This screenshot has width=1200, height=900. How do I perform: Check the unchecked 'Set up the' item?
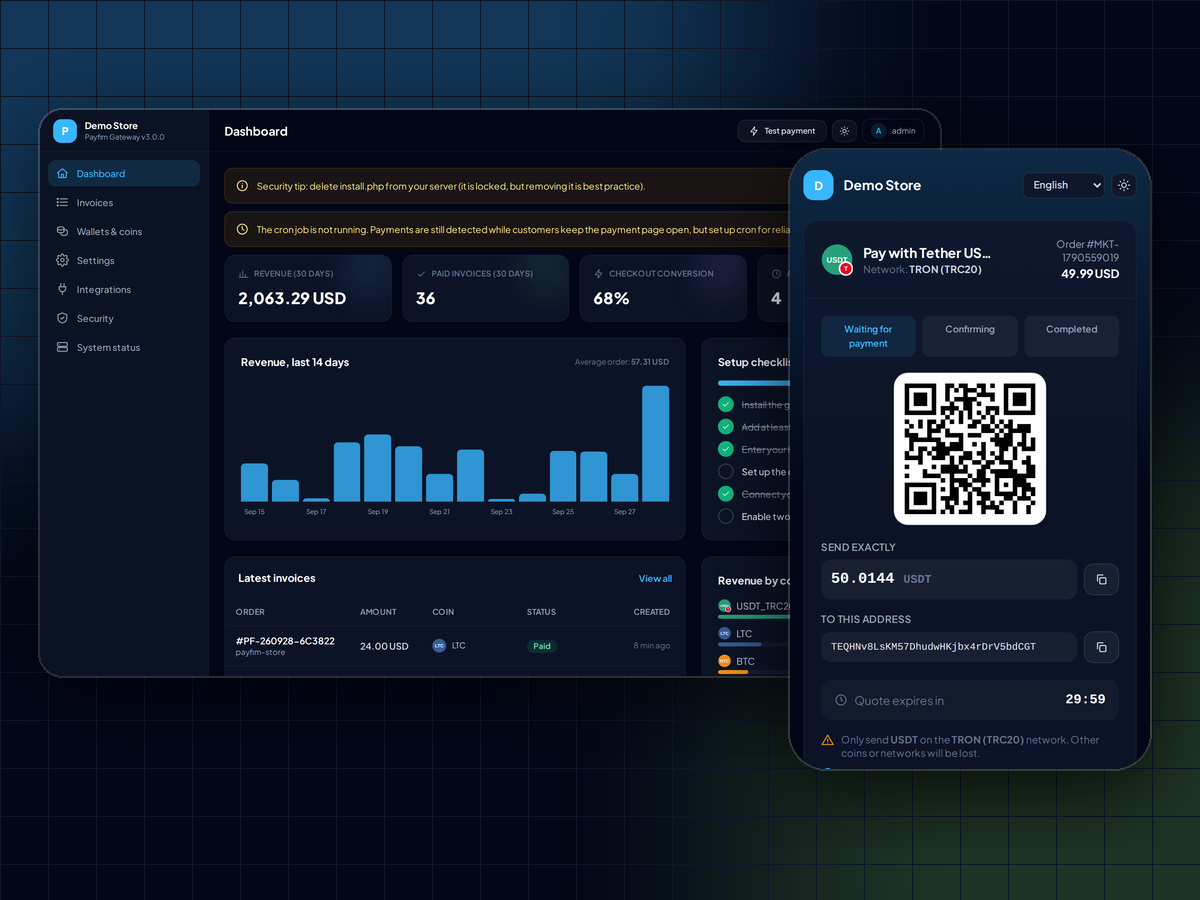(x=726, y=471)
